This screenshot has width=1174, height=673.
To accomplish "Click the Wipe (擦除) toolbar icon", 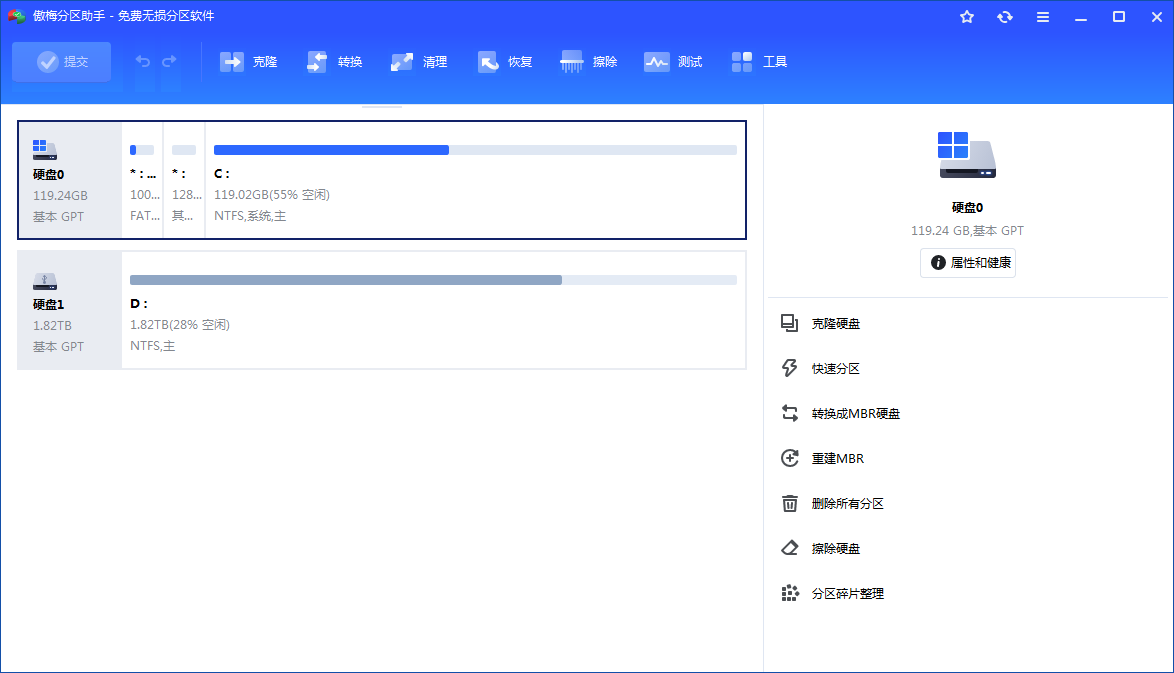I will (573, 62).
